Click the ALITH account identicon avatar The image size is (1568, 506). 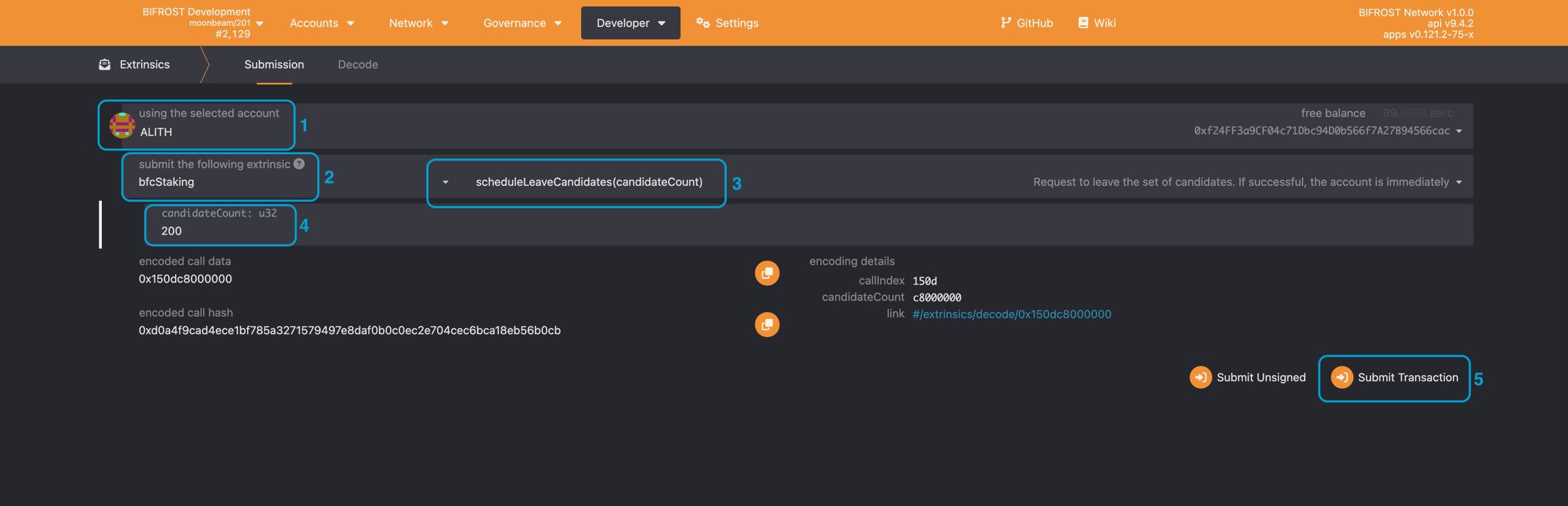click(x=122, y=125)
